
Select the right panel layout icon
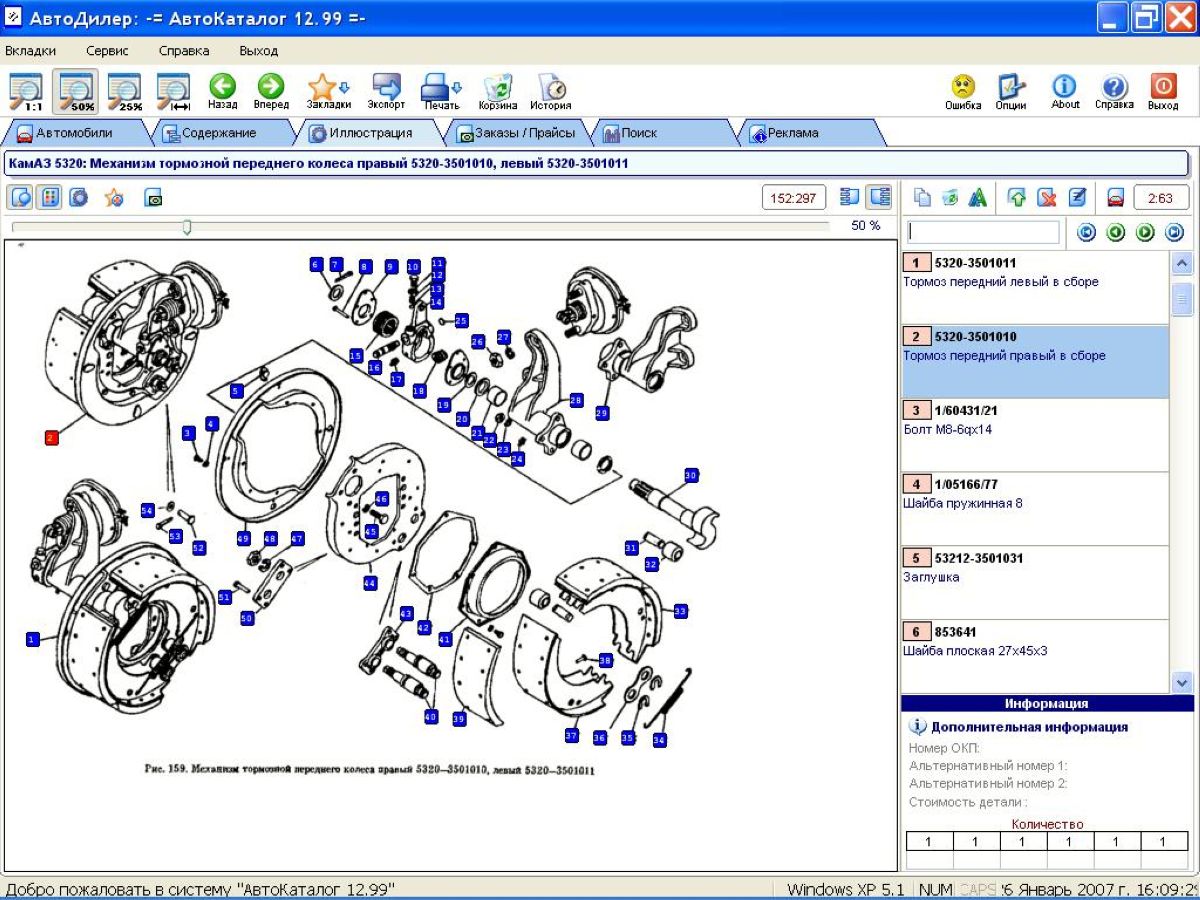[x=880, y=197]
